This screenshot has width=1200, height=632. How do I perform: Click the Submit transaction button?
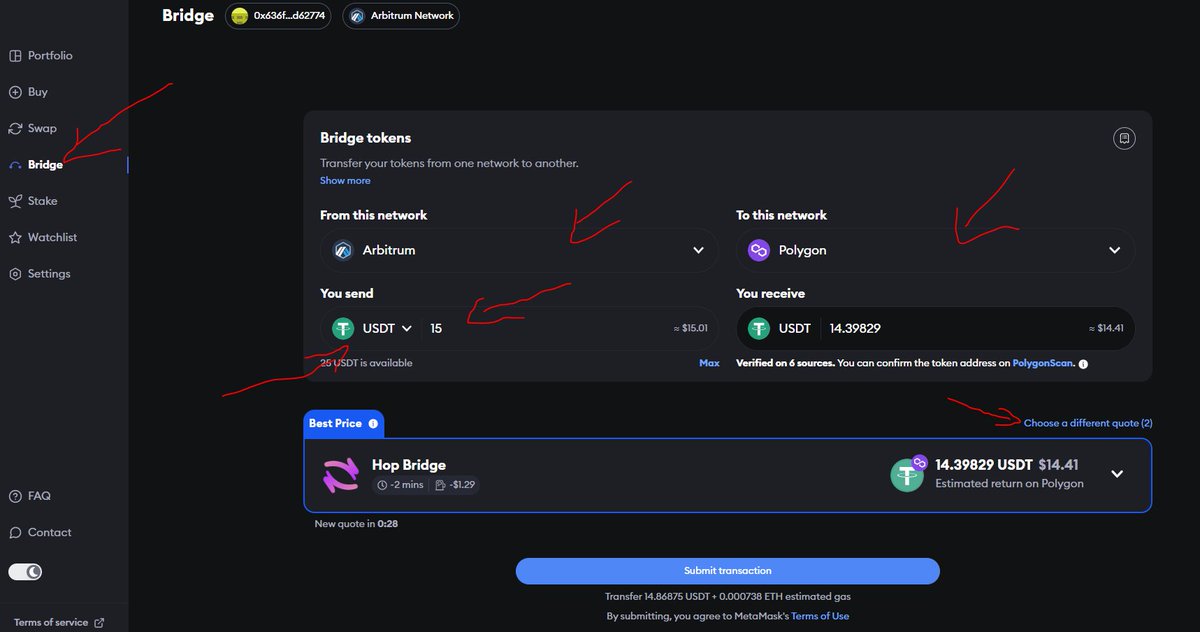pyautogui.click(x=728, y=571)
